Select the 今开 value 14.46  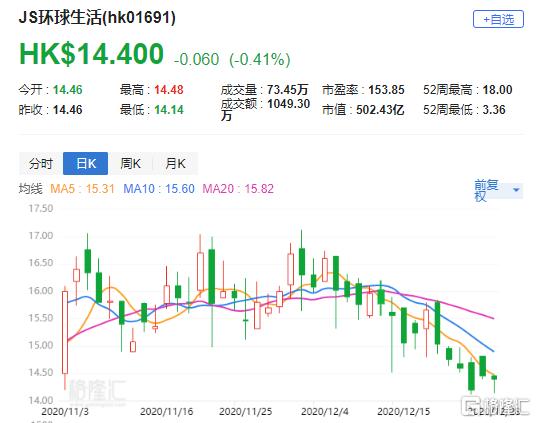68,90
